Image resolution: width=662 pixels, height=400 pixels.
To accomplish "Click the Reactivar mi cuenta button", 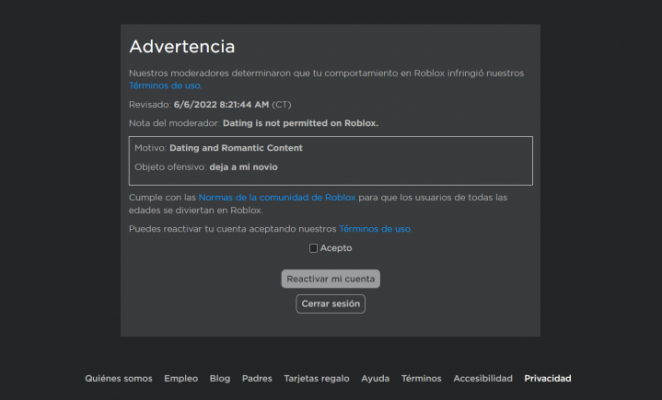I will [330, 279].
